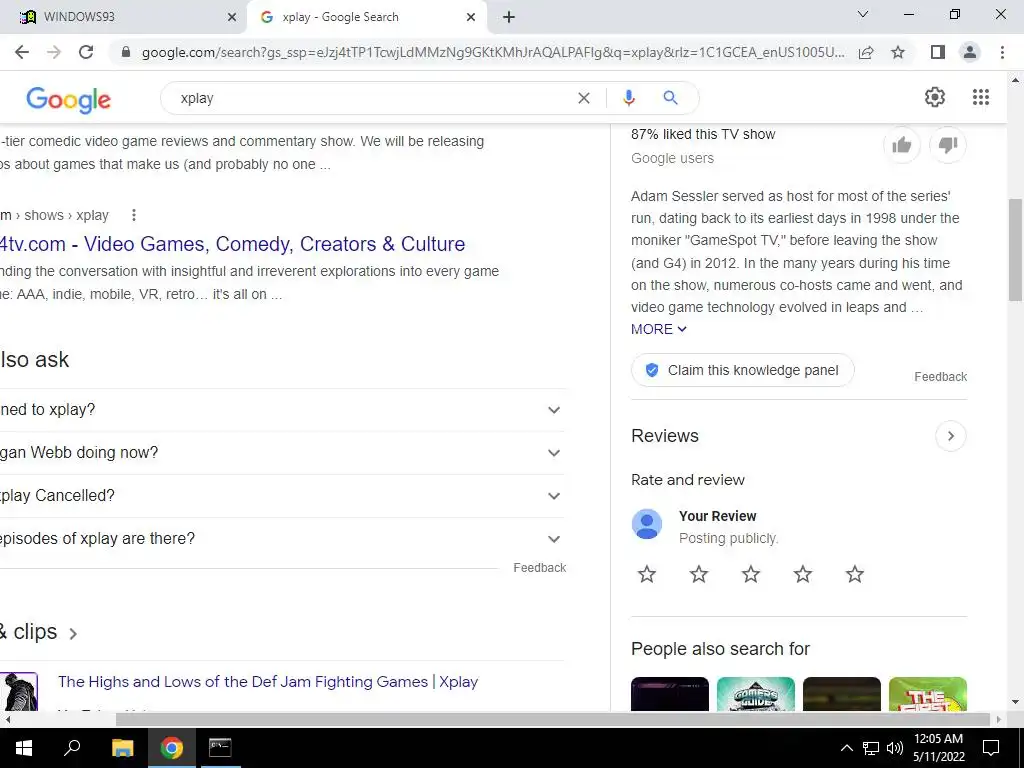Open File Explorer from the taskbar
Screen dimensions: 1024x768
122,748
